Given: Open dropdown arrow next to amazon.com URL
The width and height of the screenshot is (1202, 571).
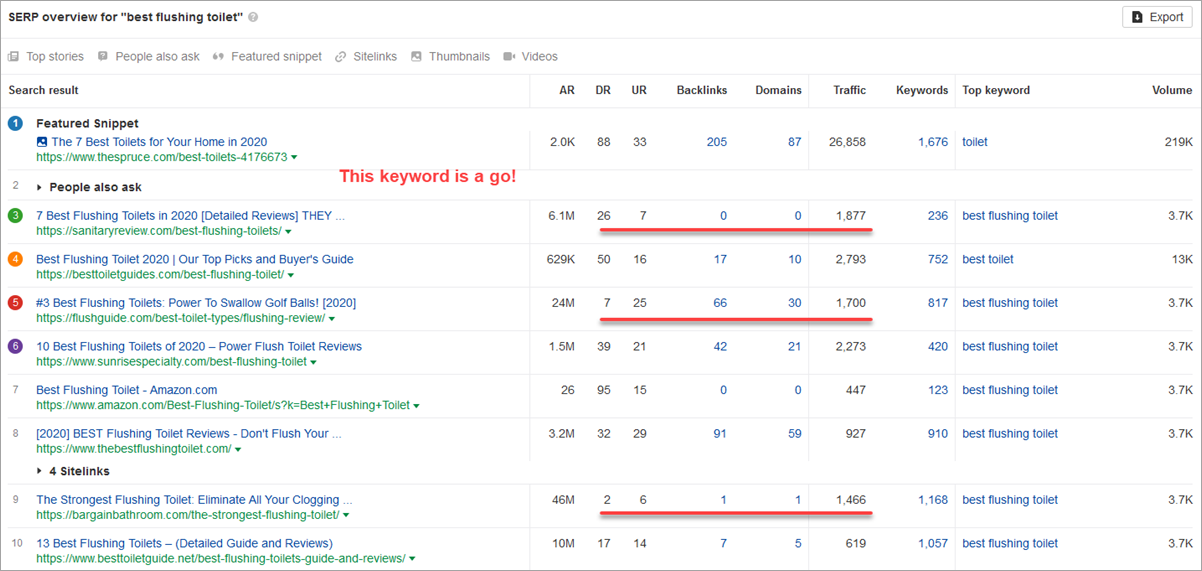Looking at the screenshot, I should (416, 406).
